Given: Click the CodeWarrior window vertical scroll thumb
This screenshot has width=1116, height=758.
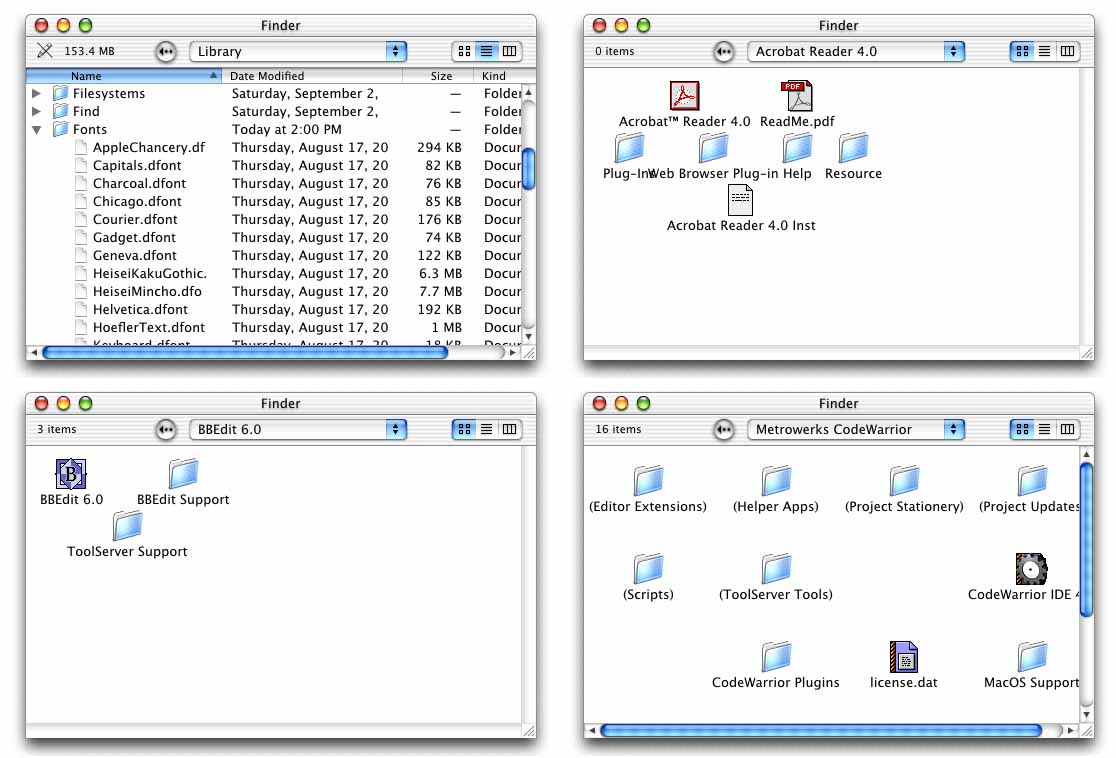Looking at the screenshot, I should click(x=1086, y=539).
